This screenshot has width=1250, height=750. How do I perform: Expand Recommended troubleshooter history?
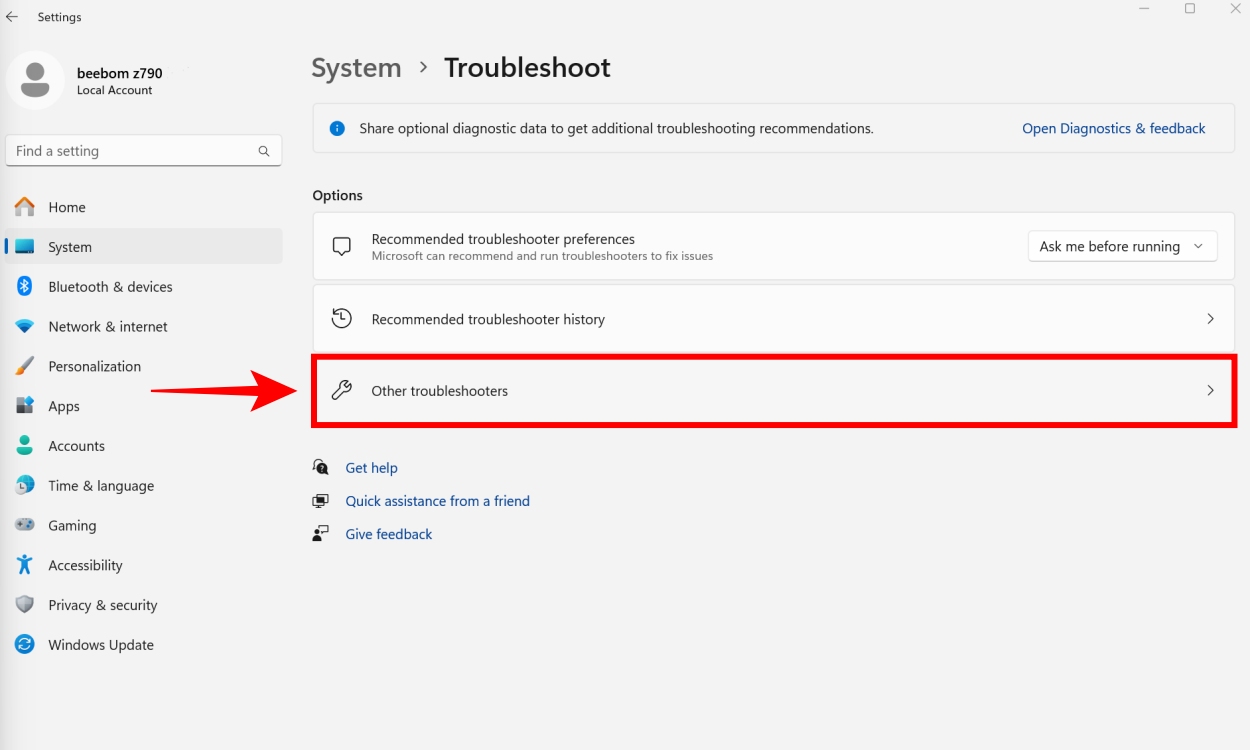pos(775,318)
